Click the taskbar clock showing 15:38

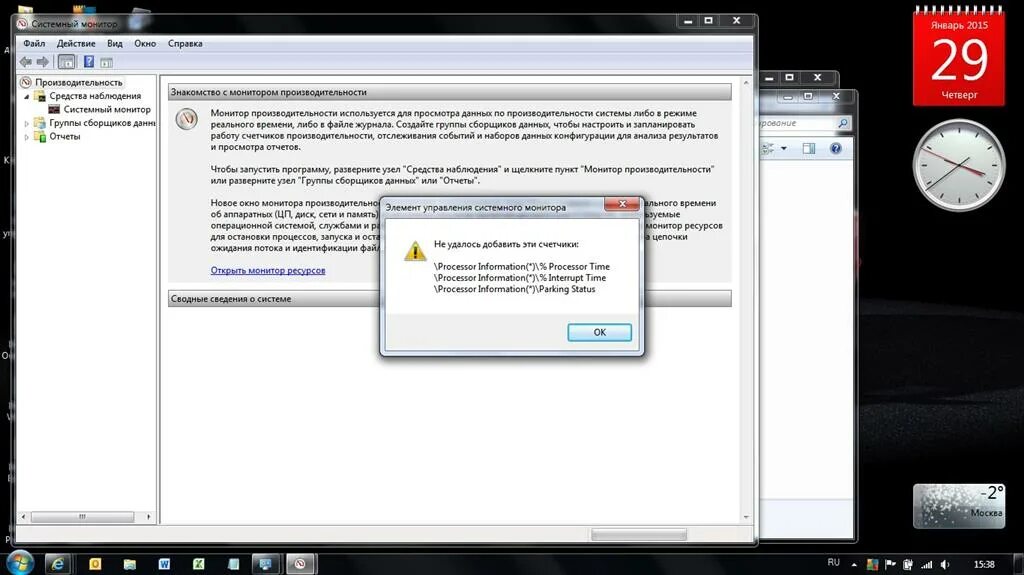984,564
